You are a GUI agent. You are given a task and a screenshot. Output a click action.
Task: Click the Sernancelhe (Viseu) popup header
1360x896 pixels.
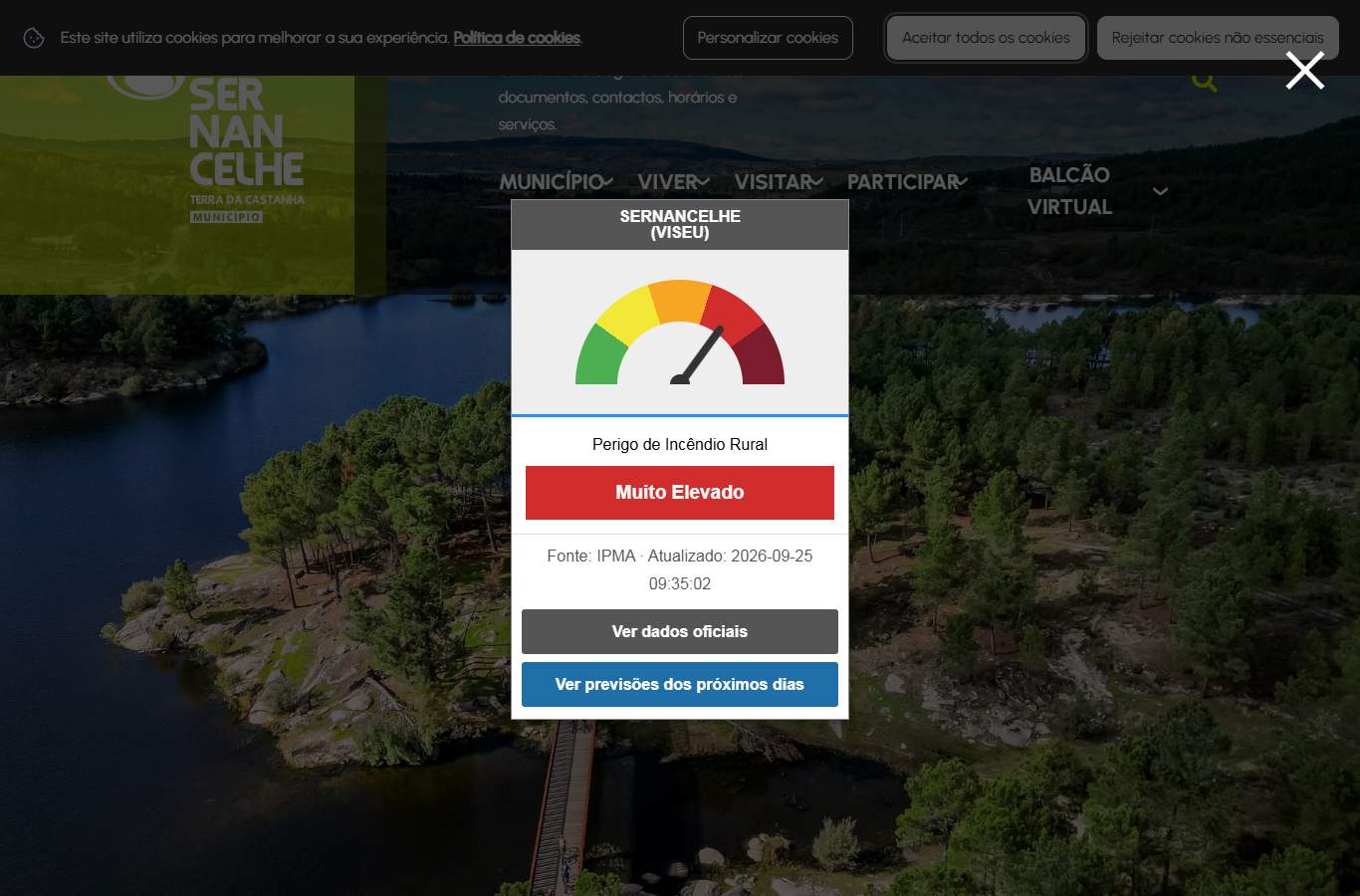680,224
